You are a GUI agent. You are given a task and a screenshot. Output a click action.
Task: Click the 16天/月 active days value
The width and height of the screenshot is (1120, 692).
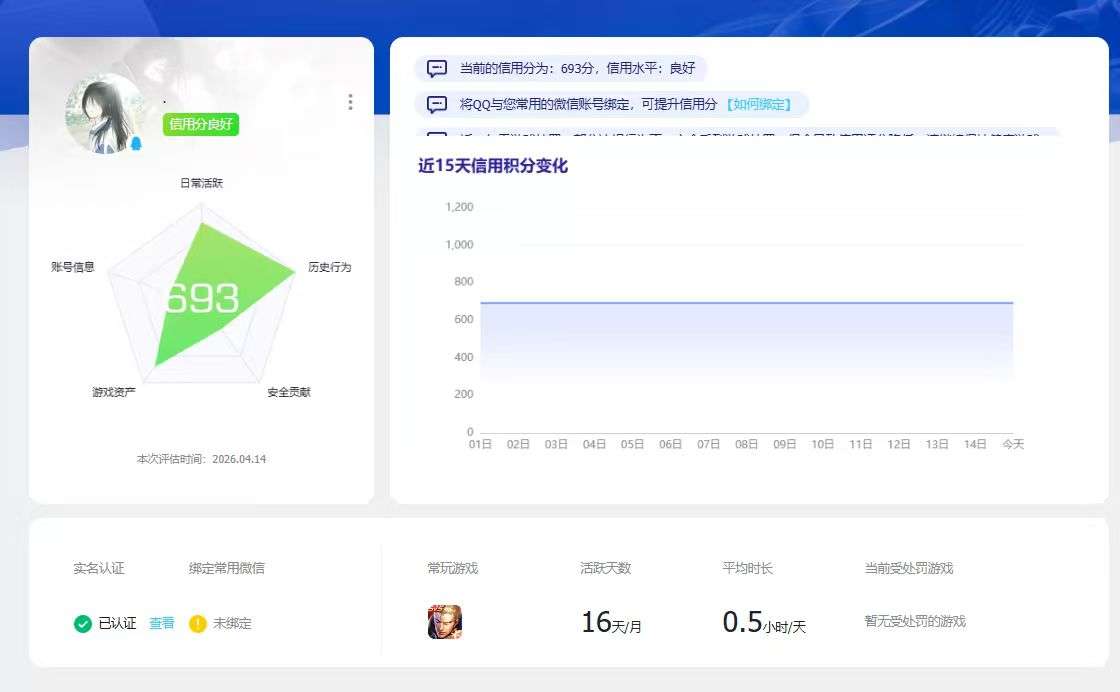(611, 622)
